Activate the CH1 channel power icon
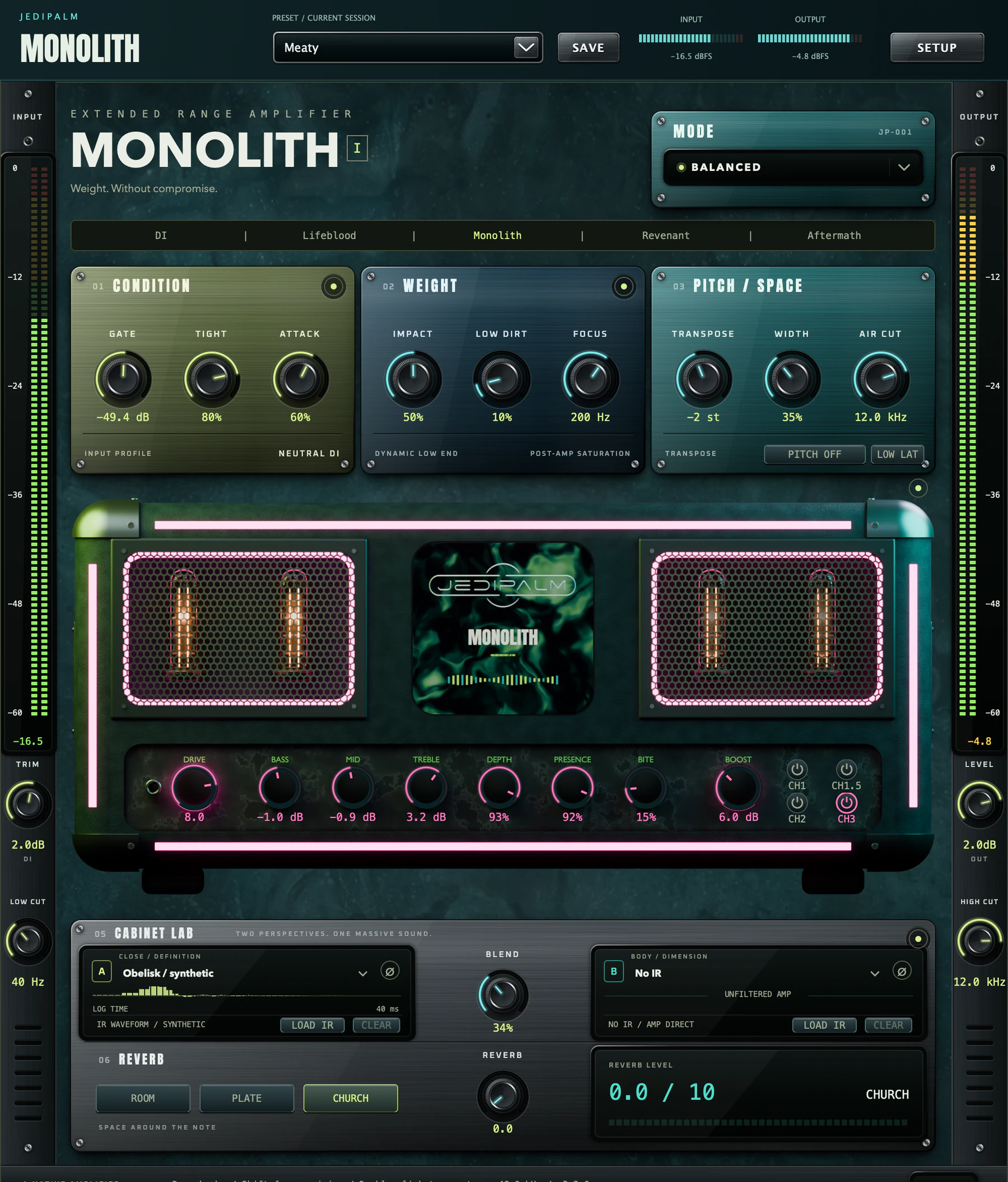 pyautogui.click(x=796, y=770)
